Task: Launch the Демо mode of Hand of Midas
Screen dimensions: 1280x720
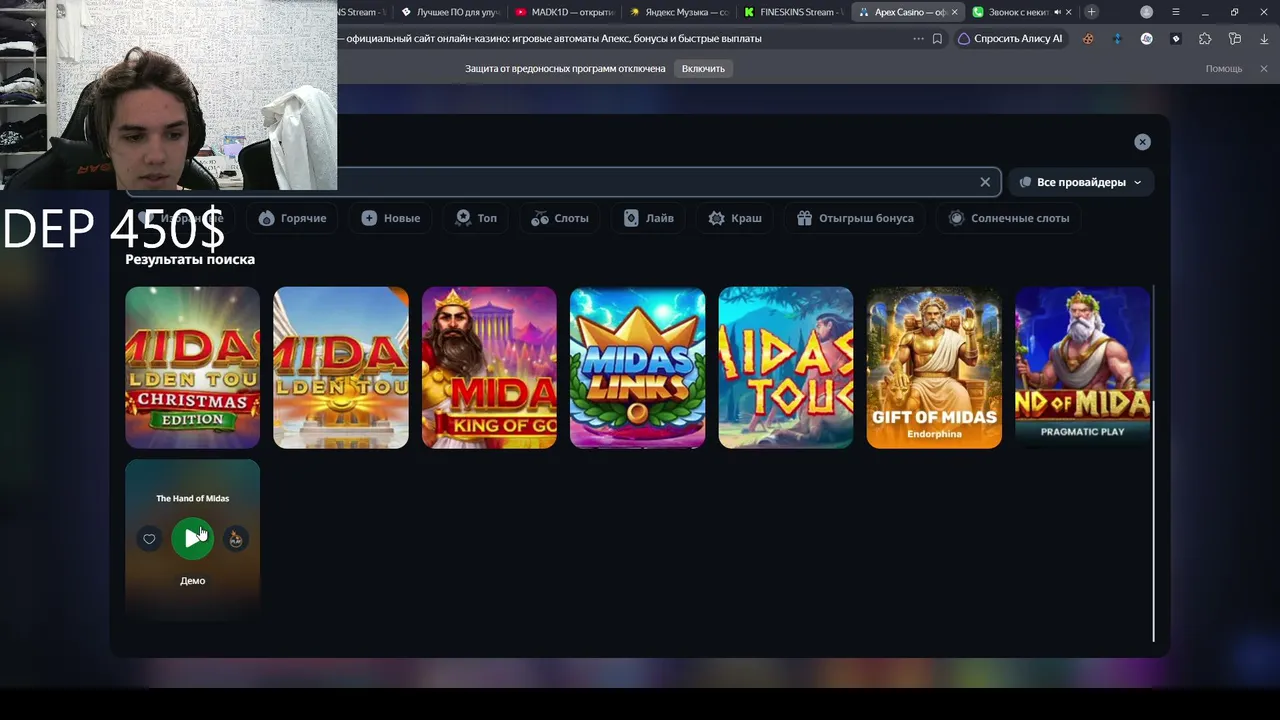Action: pos(192,580)
